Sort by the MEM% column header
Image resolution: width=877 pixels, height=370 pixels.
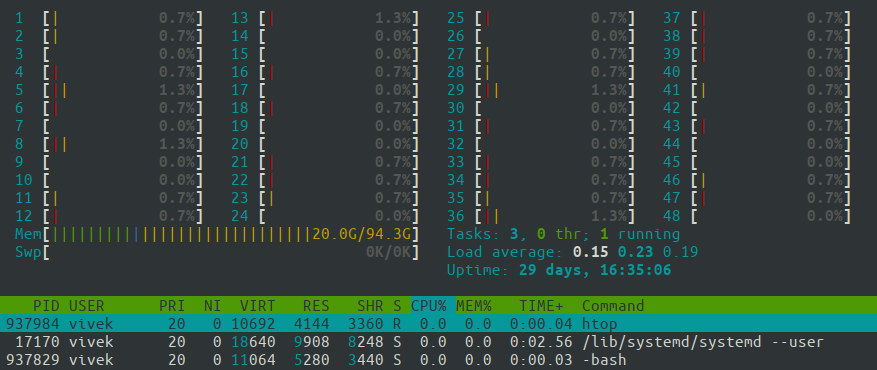point(474,306)
